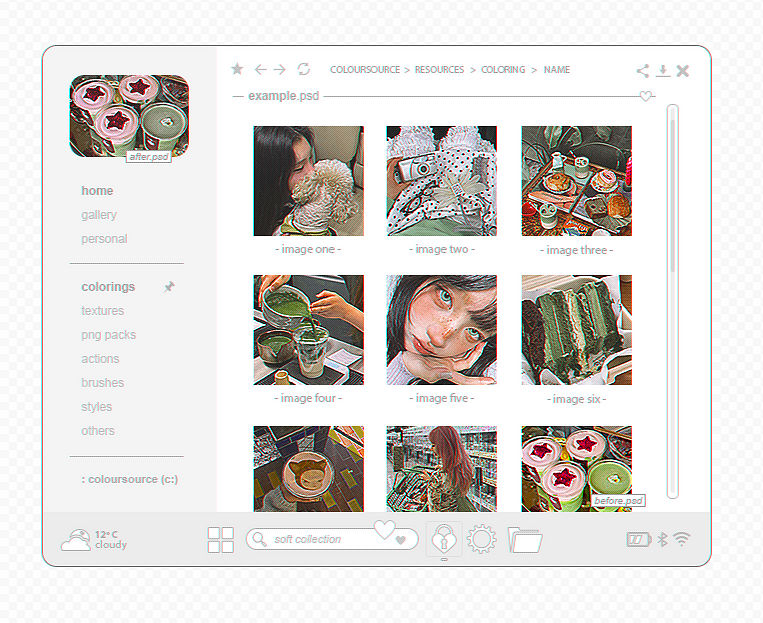Viewport: 763px width, 623px height.
Task: Click the refresh icon
Action: point(304,69)
